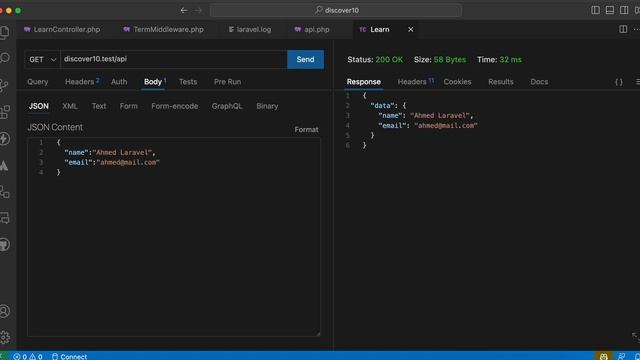
Task: Format the JSON content
Action: (306, 129)
